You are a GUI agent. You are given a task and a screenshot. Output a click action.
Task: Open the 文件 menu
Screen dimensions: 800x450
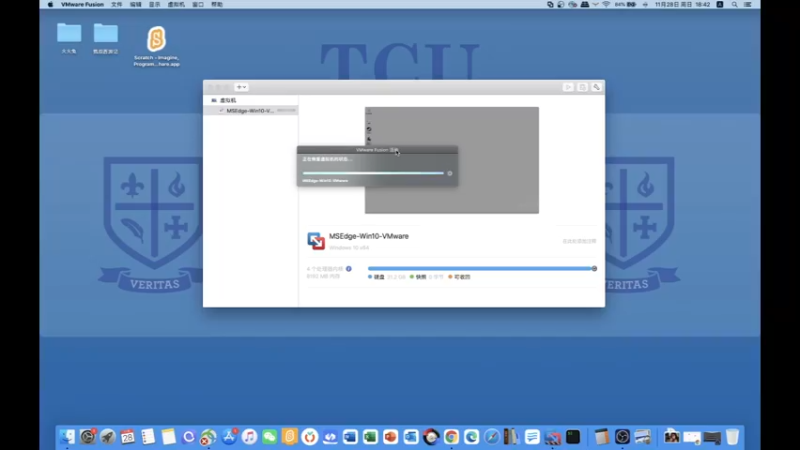coord(117,4)
